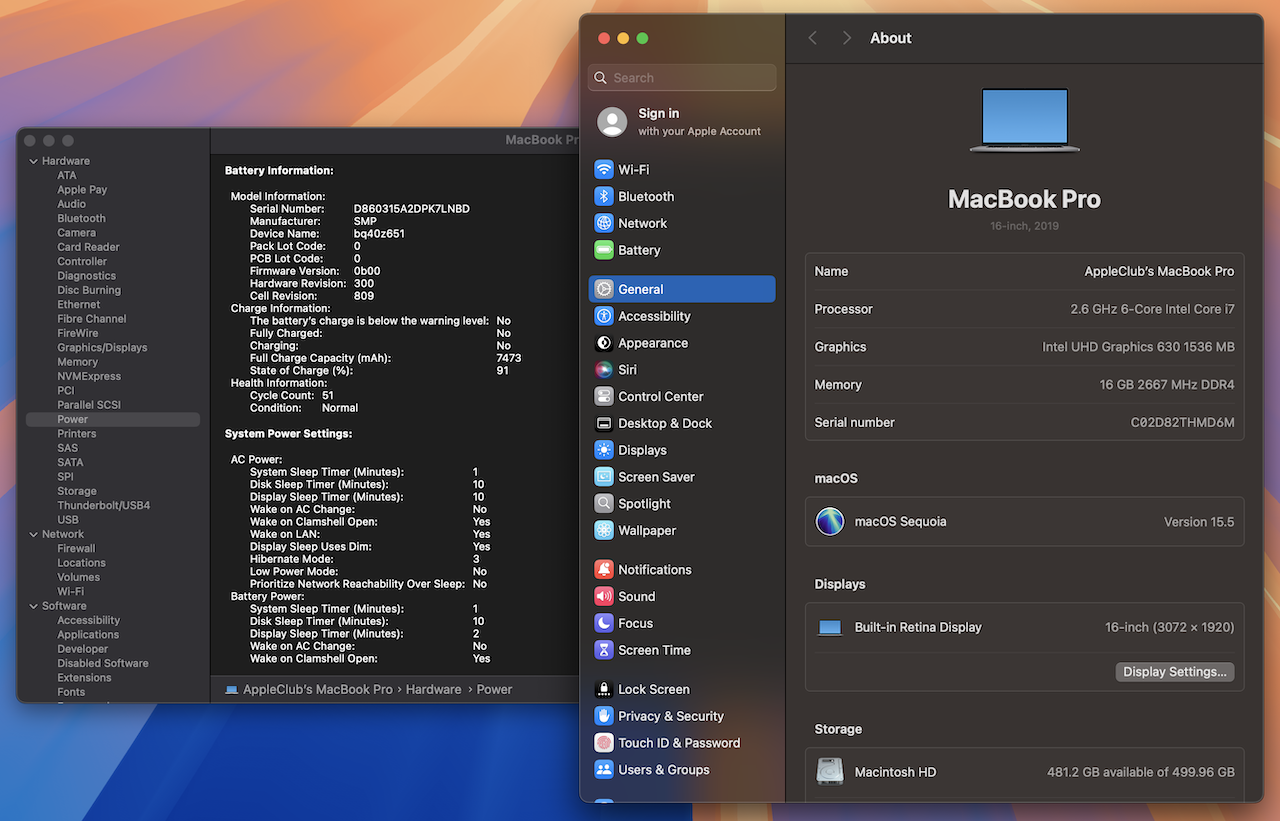Viewport: 1280px width, 821px height.
Task: Select Memory in the Hardware list
Action: [77, 362]
